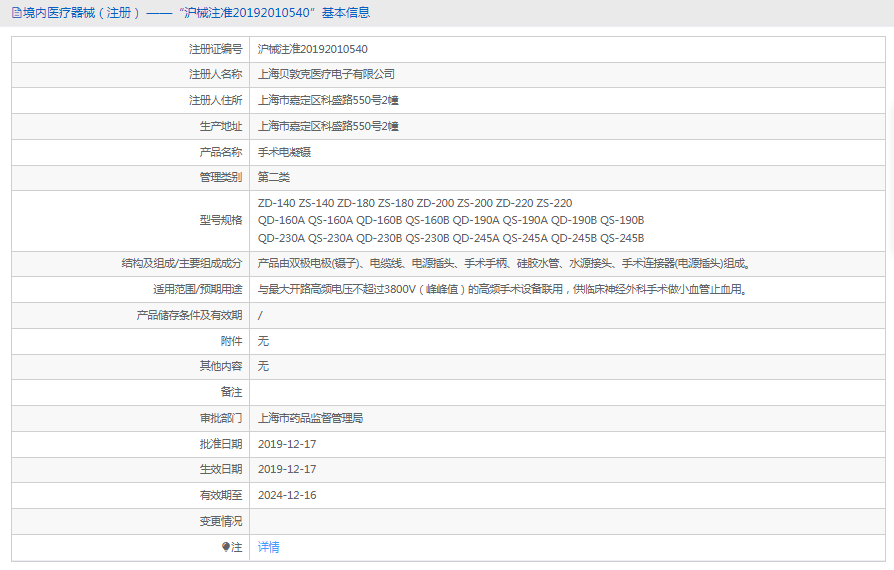Click the 变更情况 label
The height and width of the screenshot is (570, 894).
click(221, 522)
